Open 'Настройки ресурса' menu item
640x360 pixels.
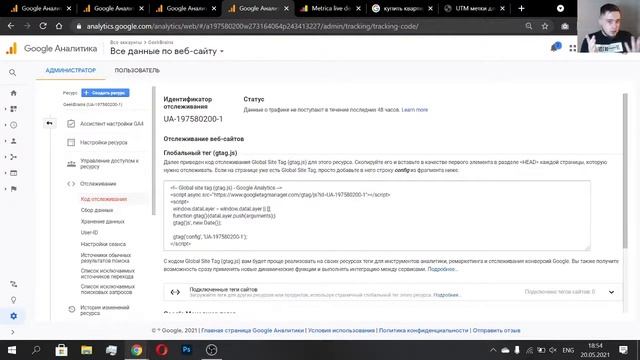[98, 142]
